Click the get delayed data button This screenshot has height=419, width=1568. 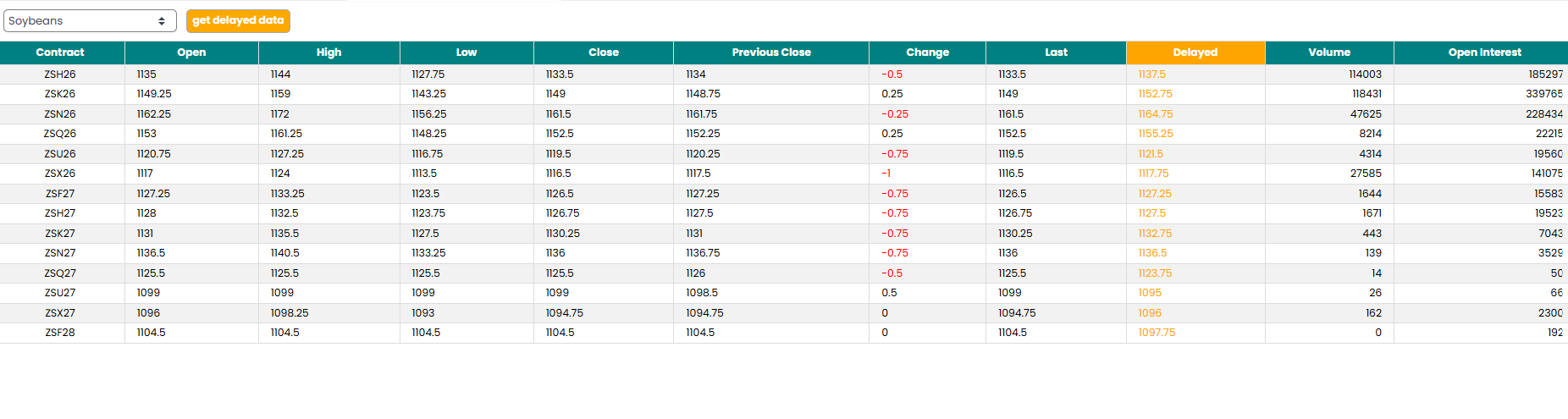(238, 21)
